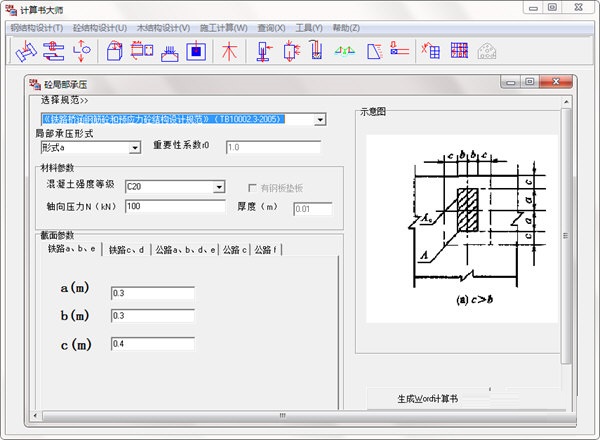This screenshot has width=600, height=440.
Task: Click the vertical scrollbar thumb in the dialog
Action: pyautogui.click(x=566, y=236)
